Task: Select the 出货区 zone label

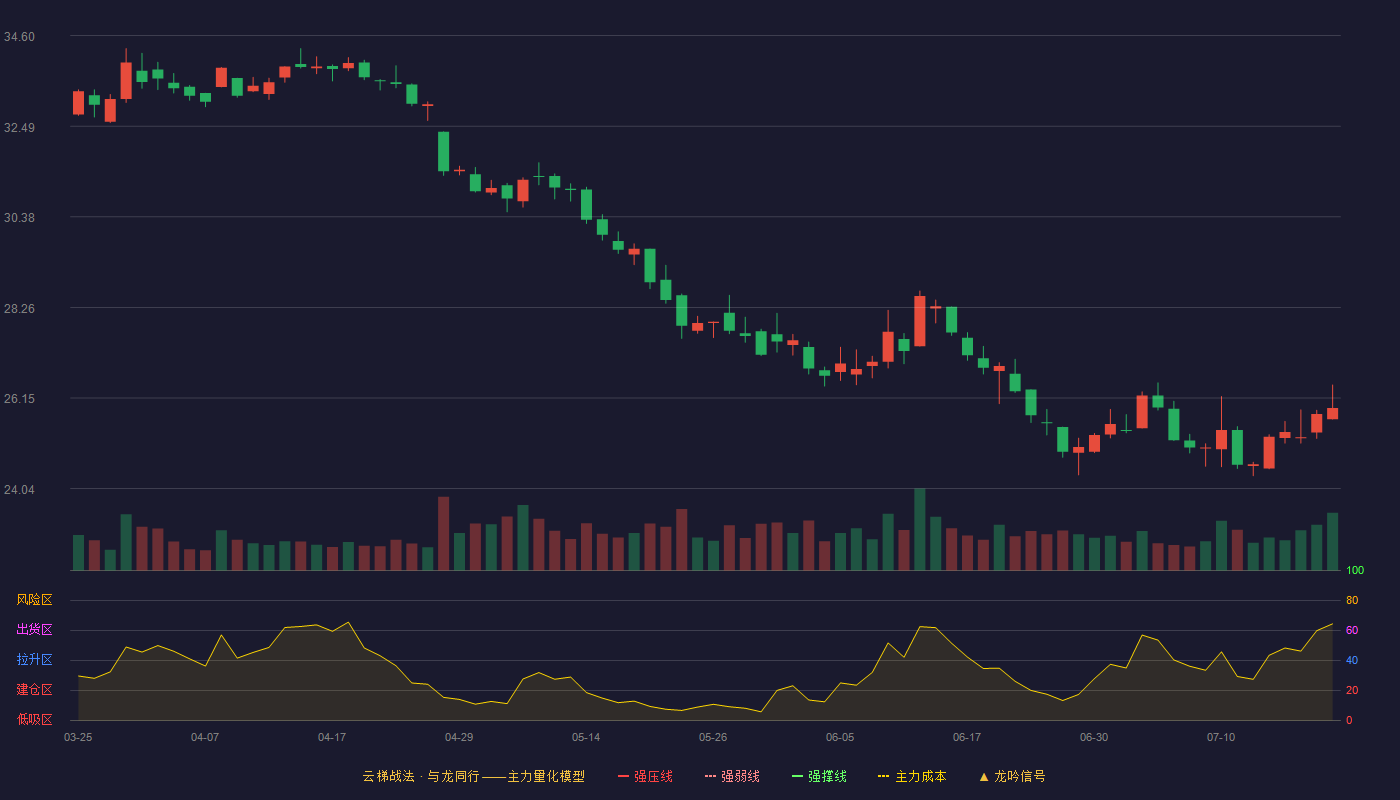Action: (x=34, y=630)
